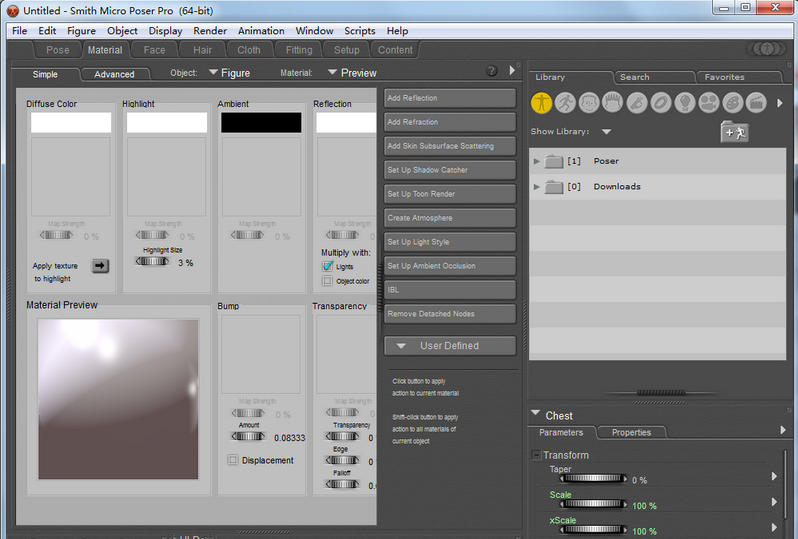The image size is (798, 539).
Task: Open the Show Library dropdown
Action: pos(606,132)
